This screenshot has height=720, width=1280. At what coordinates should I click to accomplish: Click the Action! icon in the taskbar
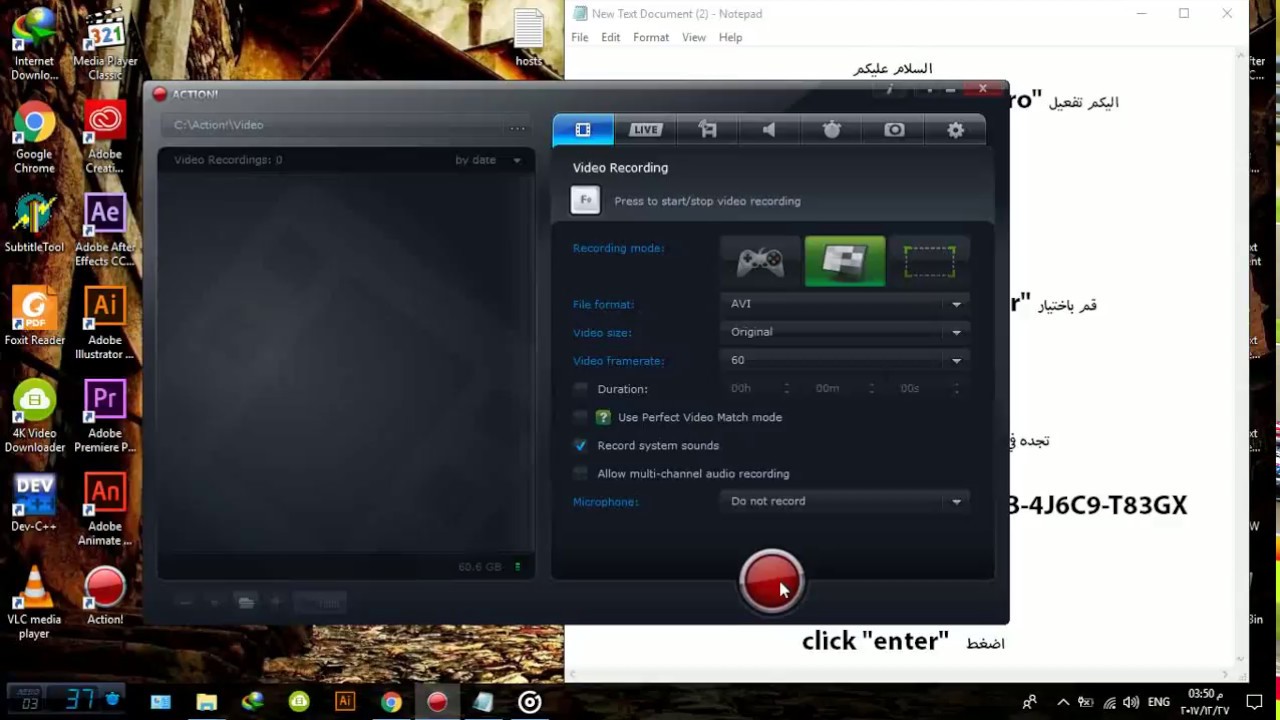437,702
